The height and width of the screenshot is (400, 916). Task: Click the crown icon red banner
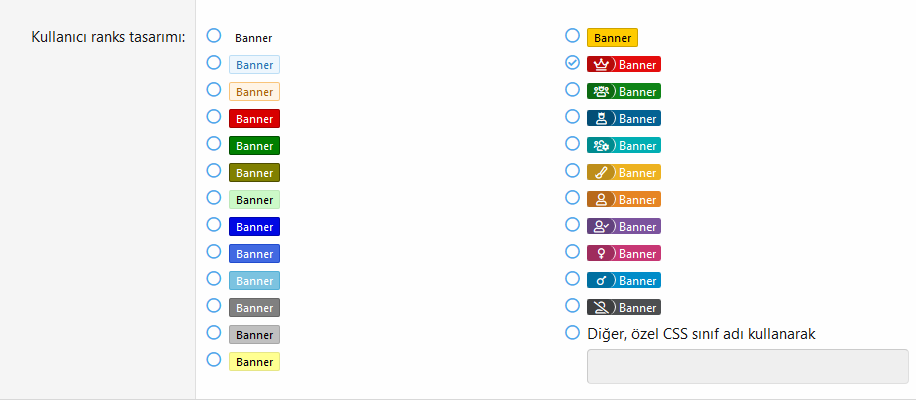click(623, 65)
